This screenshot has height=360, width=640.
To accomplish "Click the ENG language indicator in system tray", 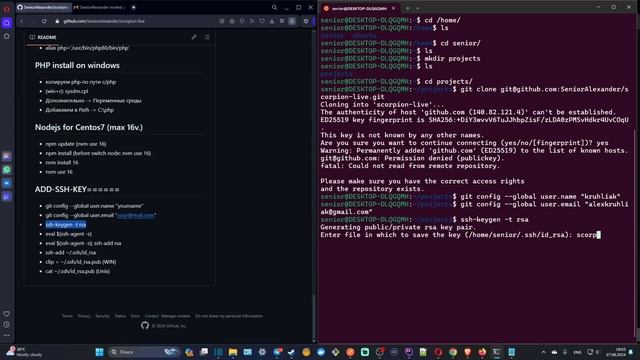I will [x=577, y=352].
